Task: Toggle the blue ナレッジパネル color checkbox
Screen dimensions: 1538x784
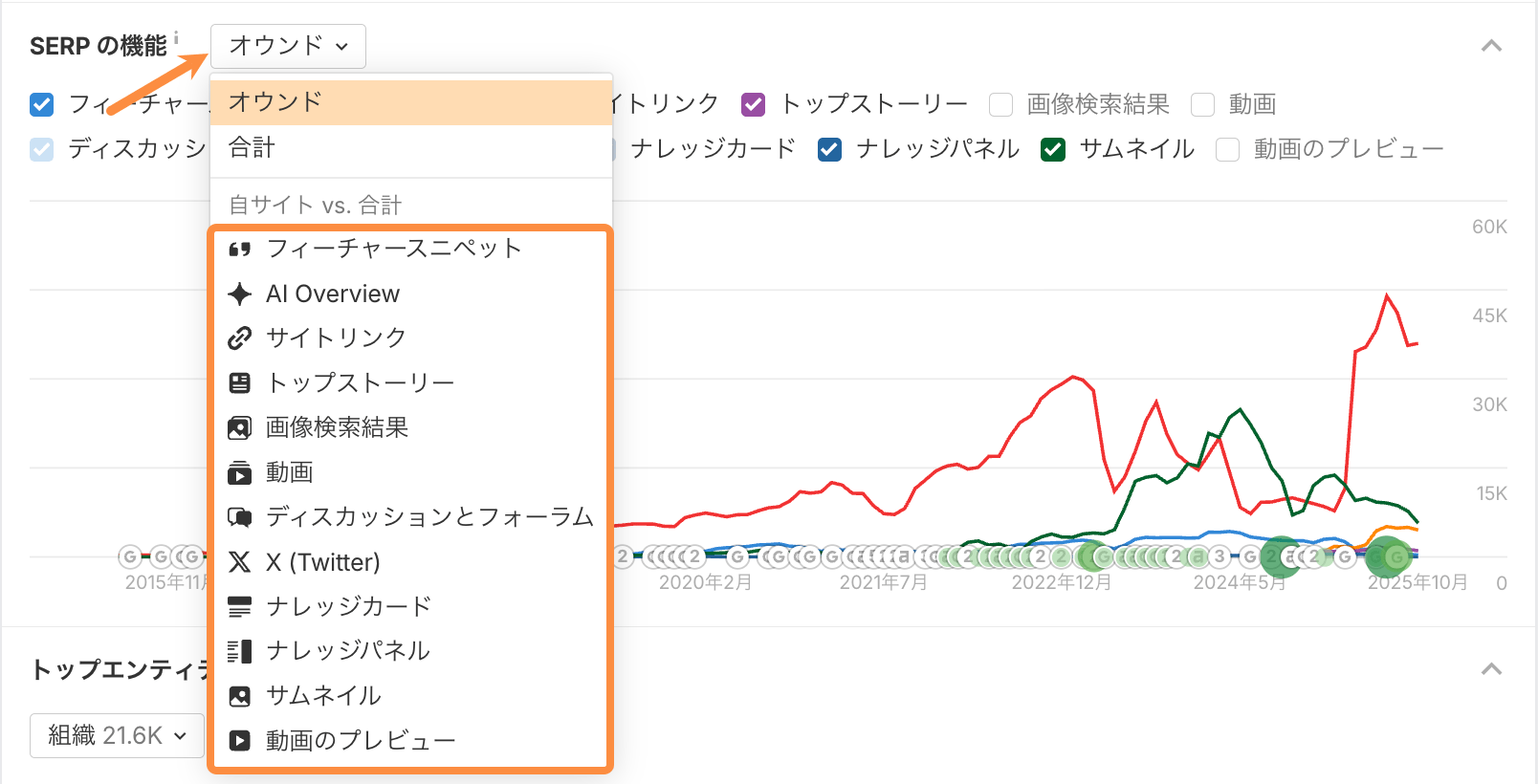Action: (x=830, y=149)
